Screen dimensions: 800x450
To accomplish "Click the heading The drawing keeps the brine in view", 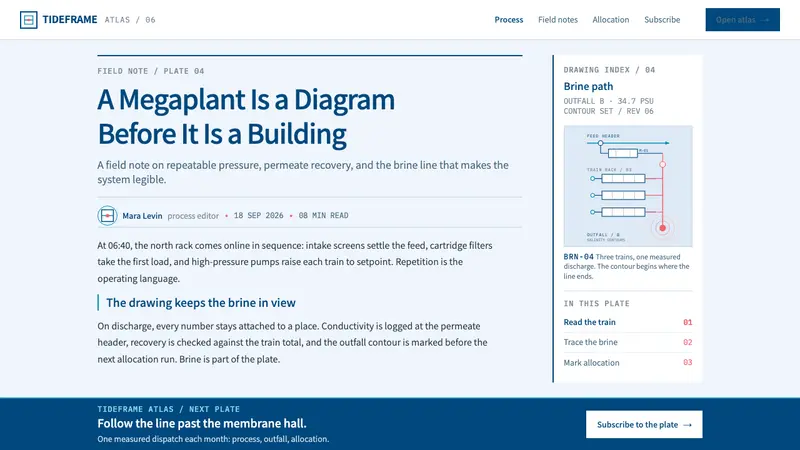I will [x=201, y=303].
